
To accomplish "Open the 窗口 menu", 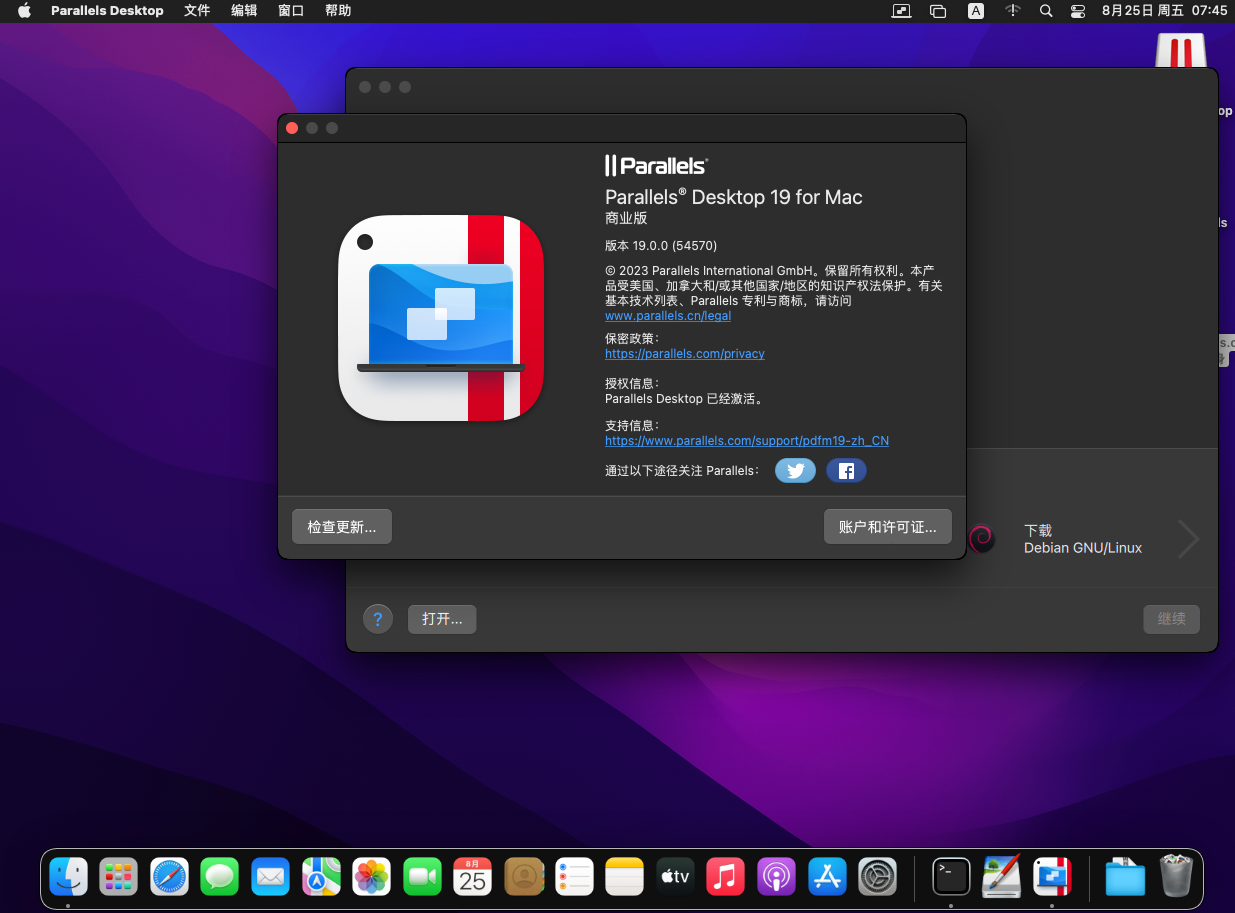I will (291, 11).
